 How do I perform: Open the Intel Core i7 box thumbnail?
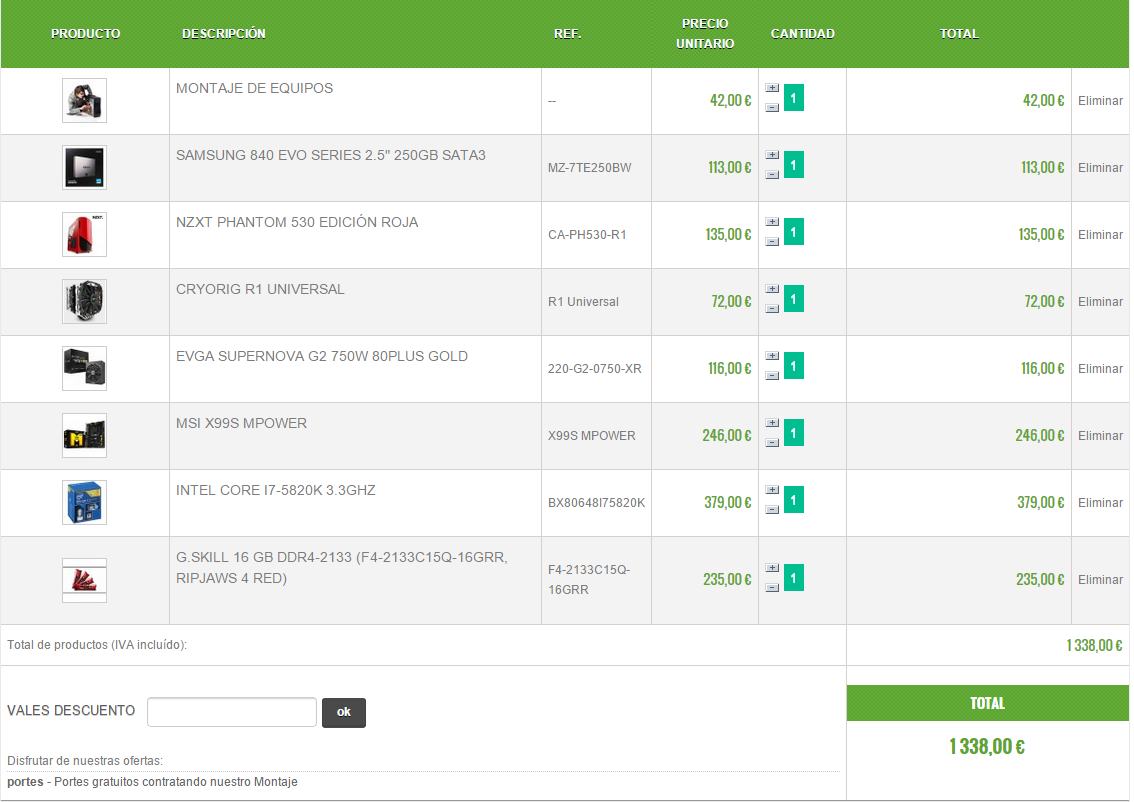click(x=84, y=503)
